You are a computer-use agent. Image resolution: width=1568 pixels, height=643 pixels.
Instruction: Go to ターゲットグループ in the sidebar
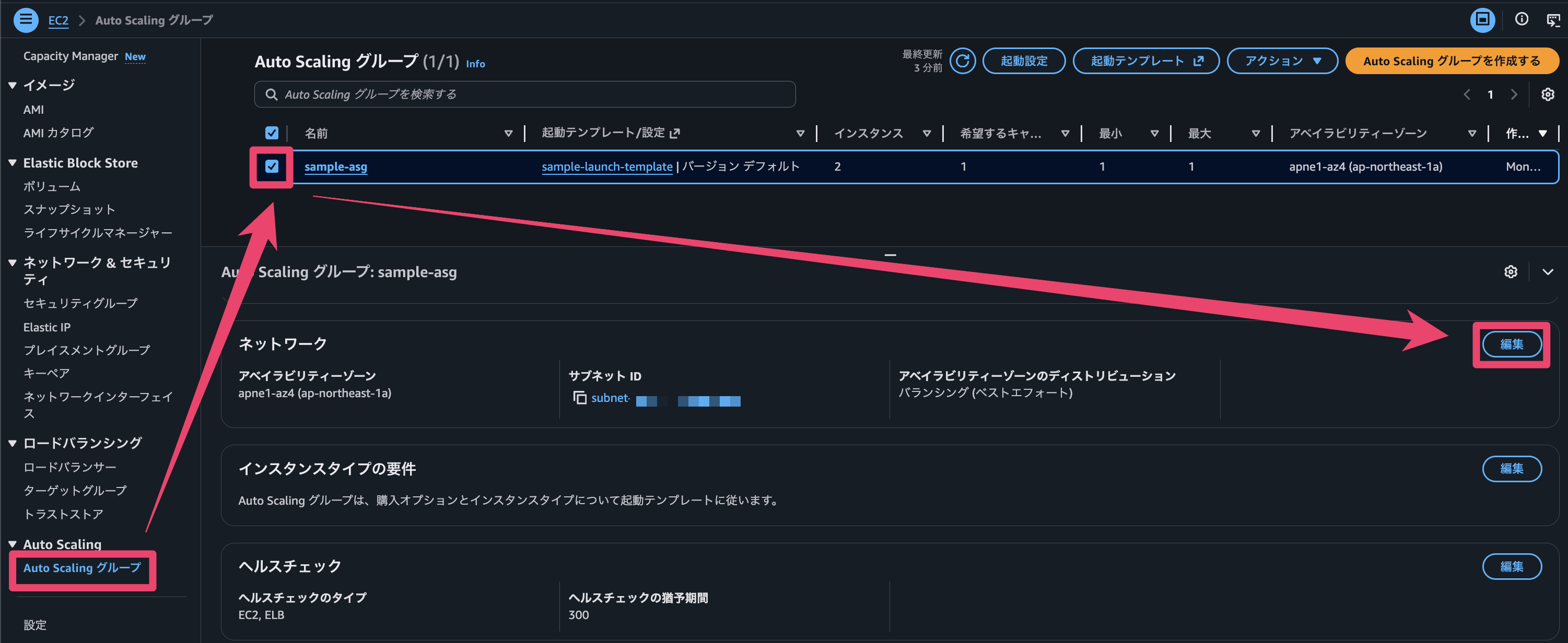point(75,490)
